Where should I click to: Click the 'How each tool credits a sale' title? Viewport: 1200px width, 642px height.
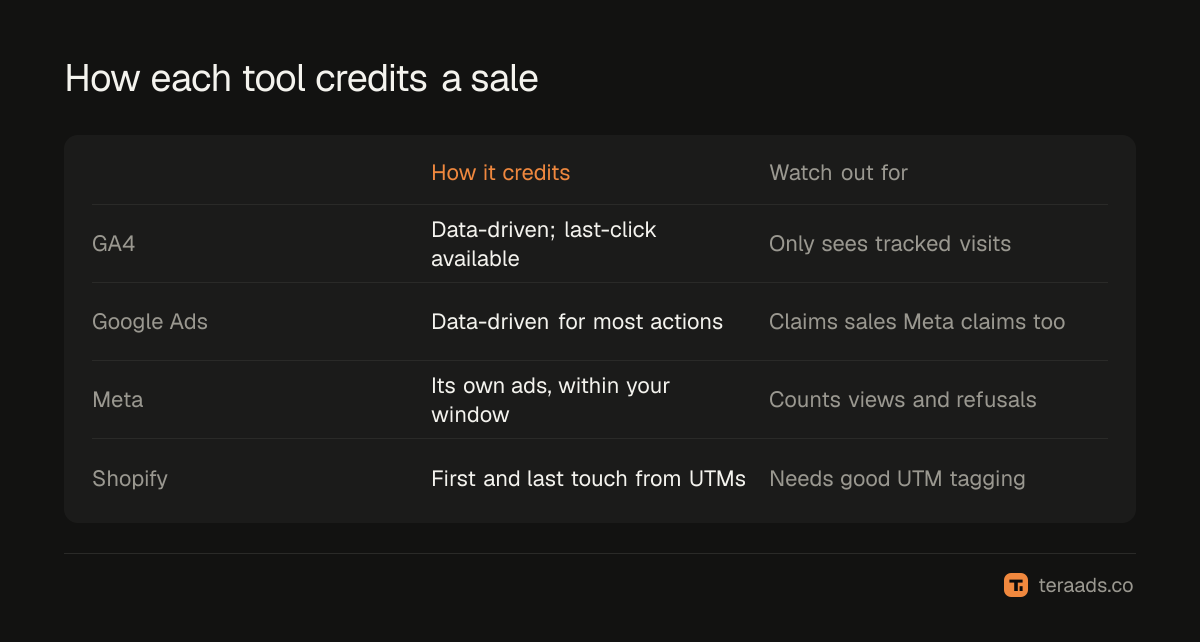pyautogui.click(x=301, y=79)
